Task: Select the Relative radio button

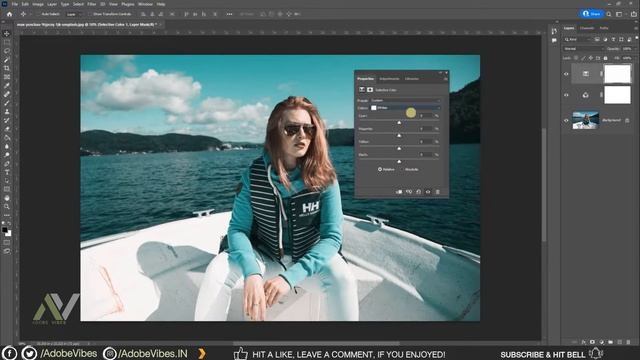Action: 380,169
